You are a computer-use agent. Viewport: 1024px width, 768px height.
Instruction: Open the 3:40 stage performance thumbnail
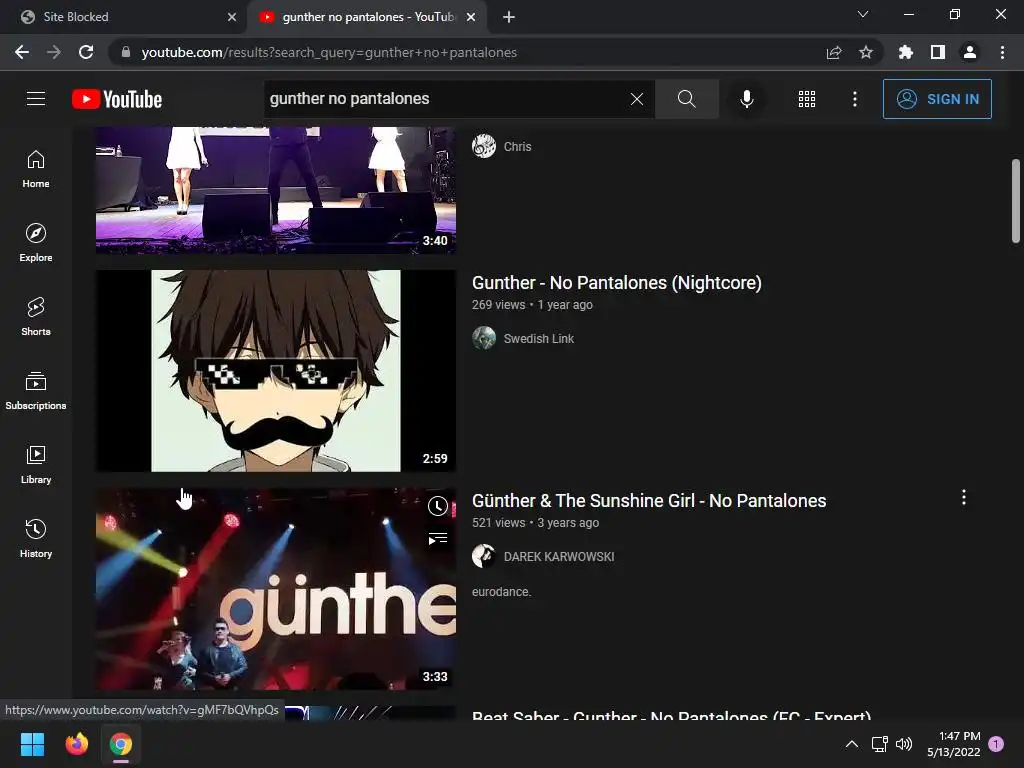pos(276,189)
